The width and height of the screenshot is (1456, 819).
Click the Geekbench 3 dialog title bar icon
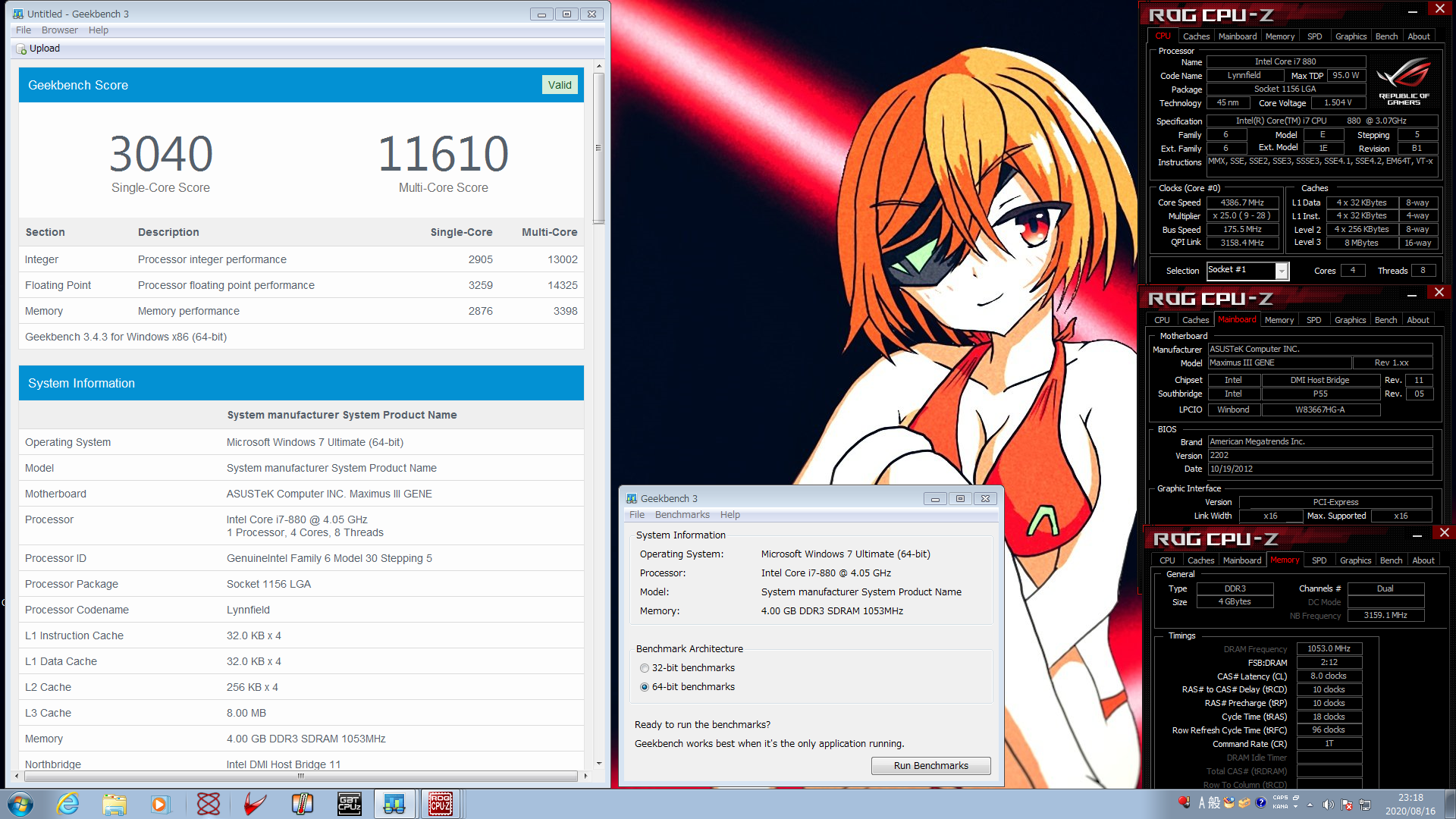[x=632, y=498]
